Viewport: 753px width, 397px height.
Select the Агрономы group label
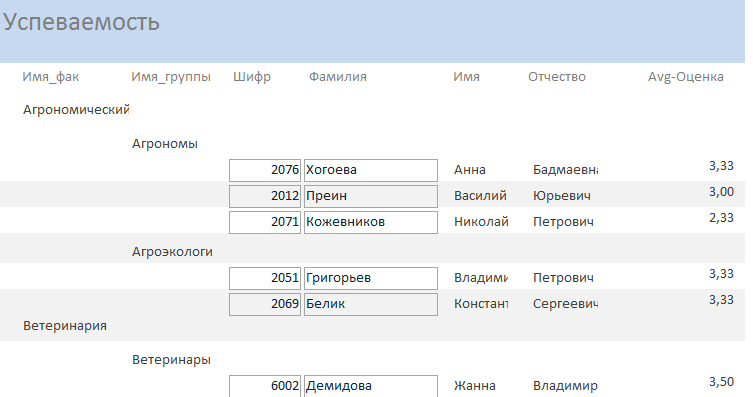coord(165,144)
